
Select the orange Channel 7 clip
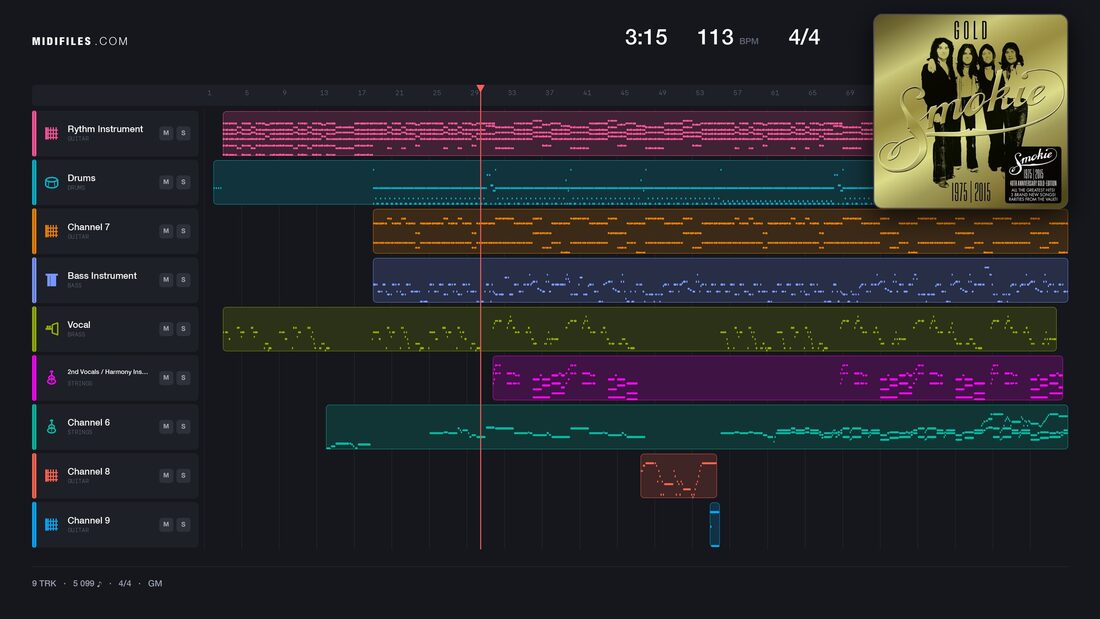(x=720, y=231)
